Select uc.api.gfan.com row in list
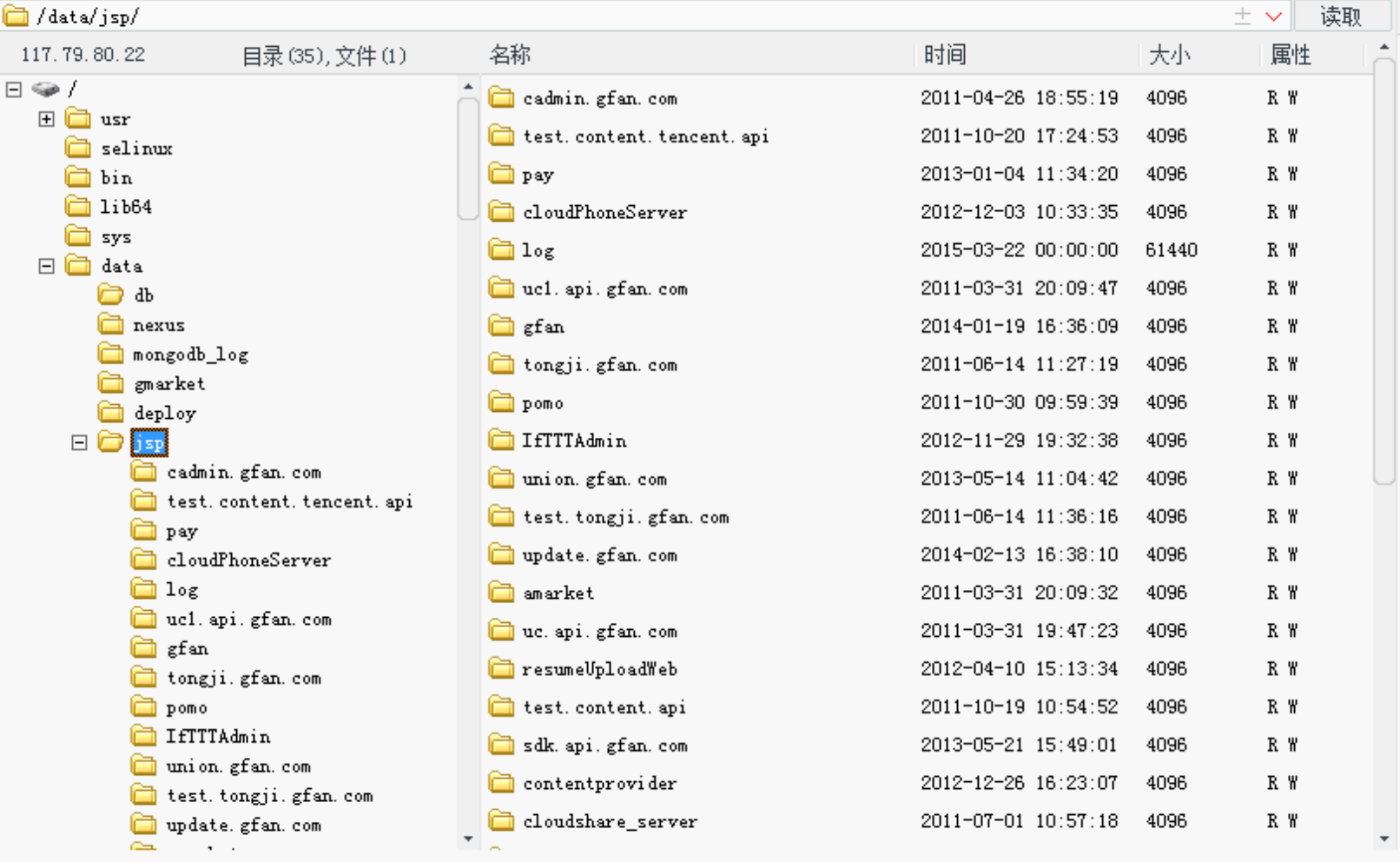 pyautogui.click(x=926, y=631)
